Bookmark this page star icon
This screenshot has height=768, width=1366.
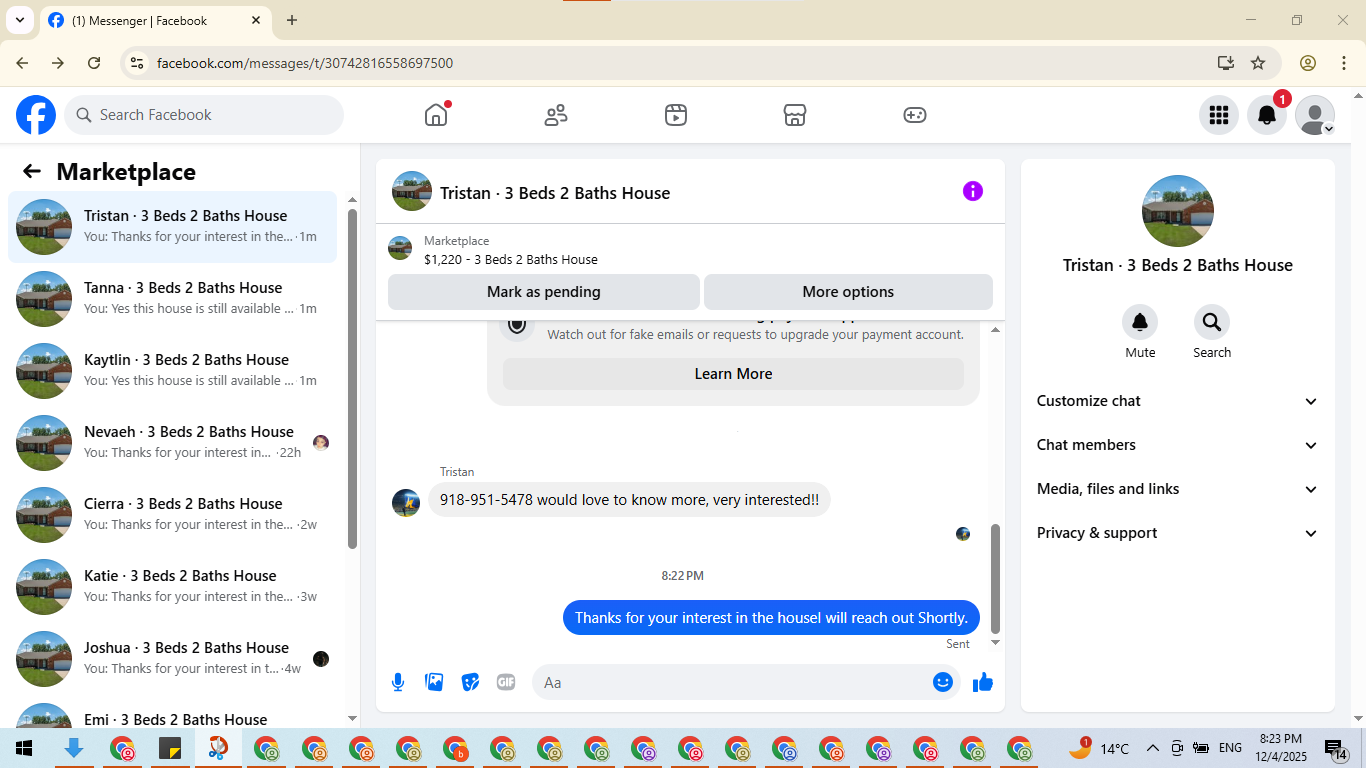1258,63
